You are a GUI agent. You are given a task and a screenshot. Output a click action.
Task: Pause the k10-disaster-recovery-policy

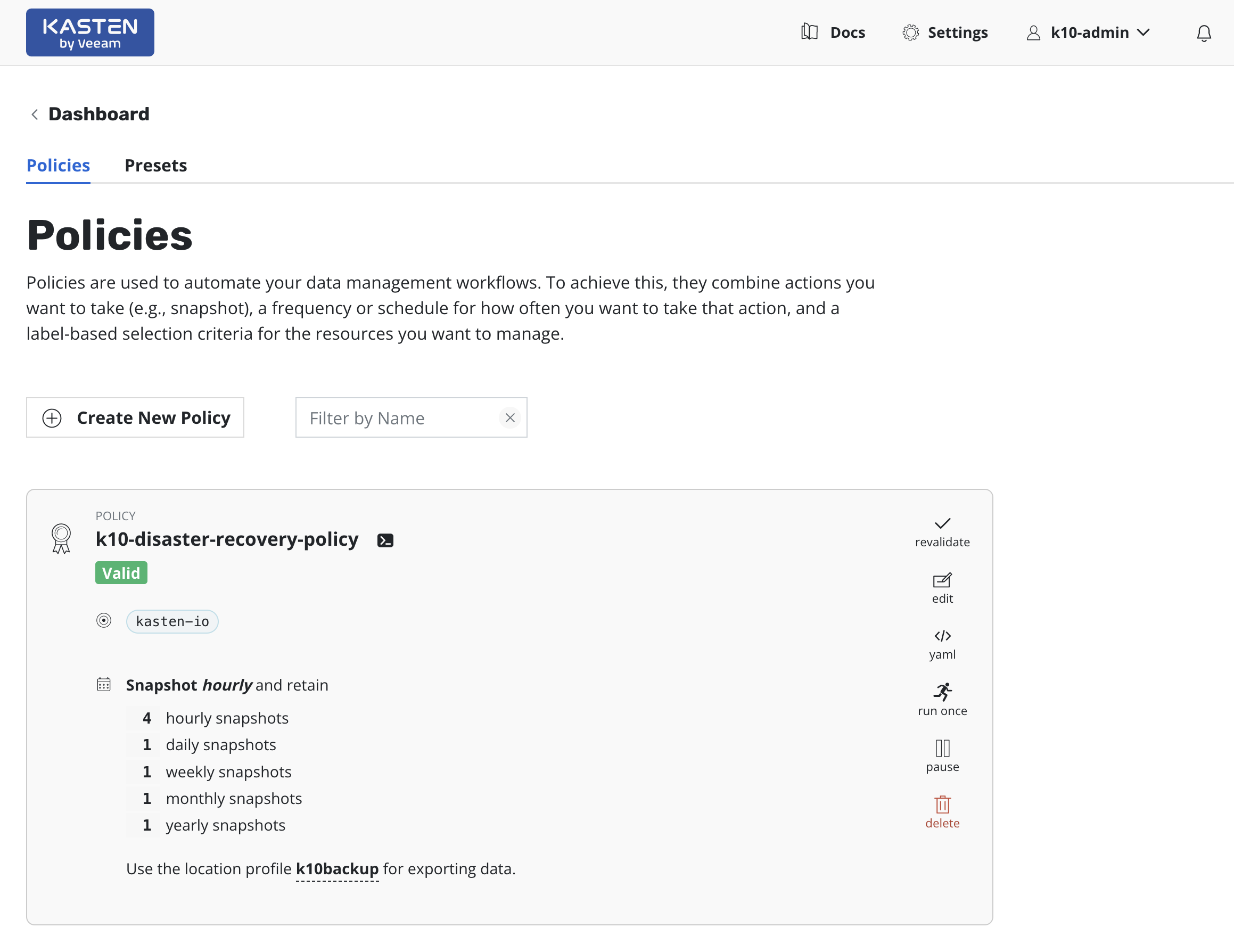942,748
